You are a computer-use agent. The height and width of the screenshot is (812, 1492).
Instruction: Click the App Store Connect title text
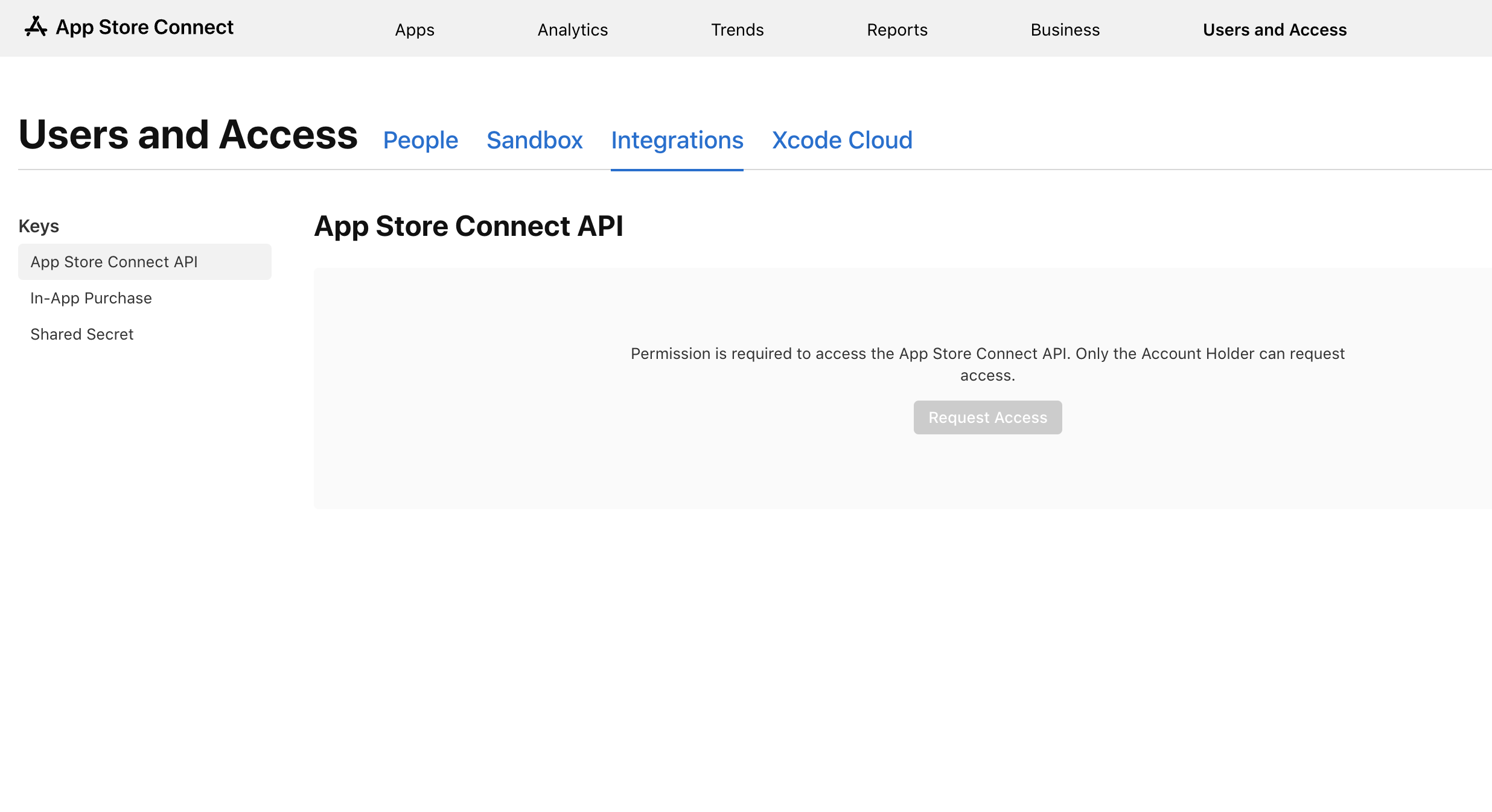coord(144,27)
